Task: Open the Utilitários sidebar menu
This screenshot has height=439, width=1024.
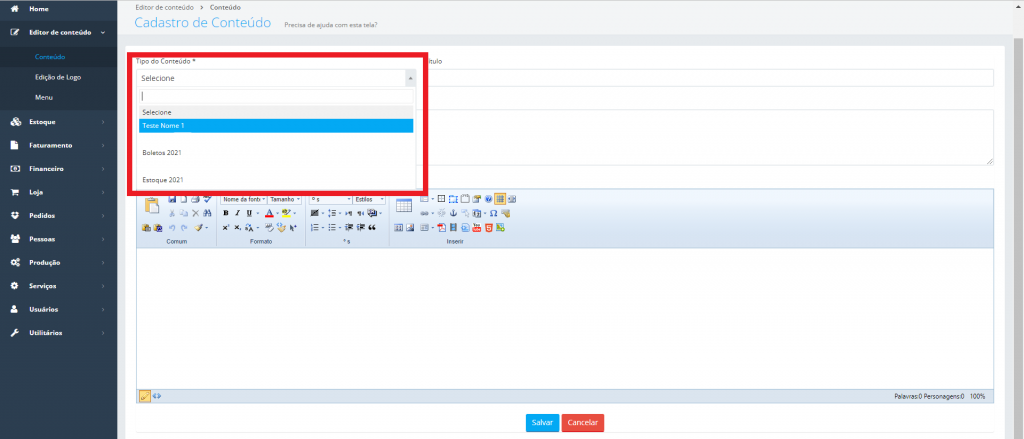Action: [x=59, y=333]
